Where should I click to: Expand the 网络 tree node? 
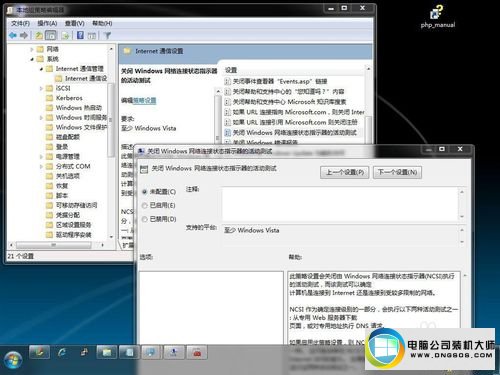tap(32, 49)
